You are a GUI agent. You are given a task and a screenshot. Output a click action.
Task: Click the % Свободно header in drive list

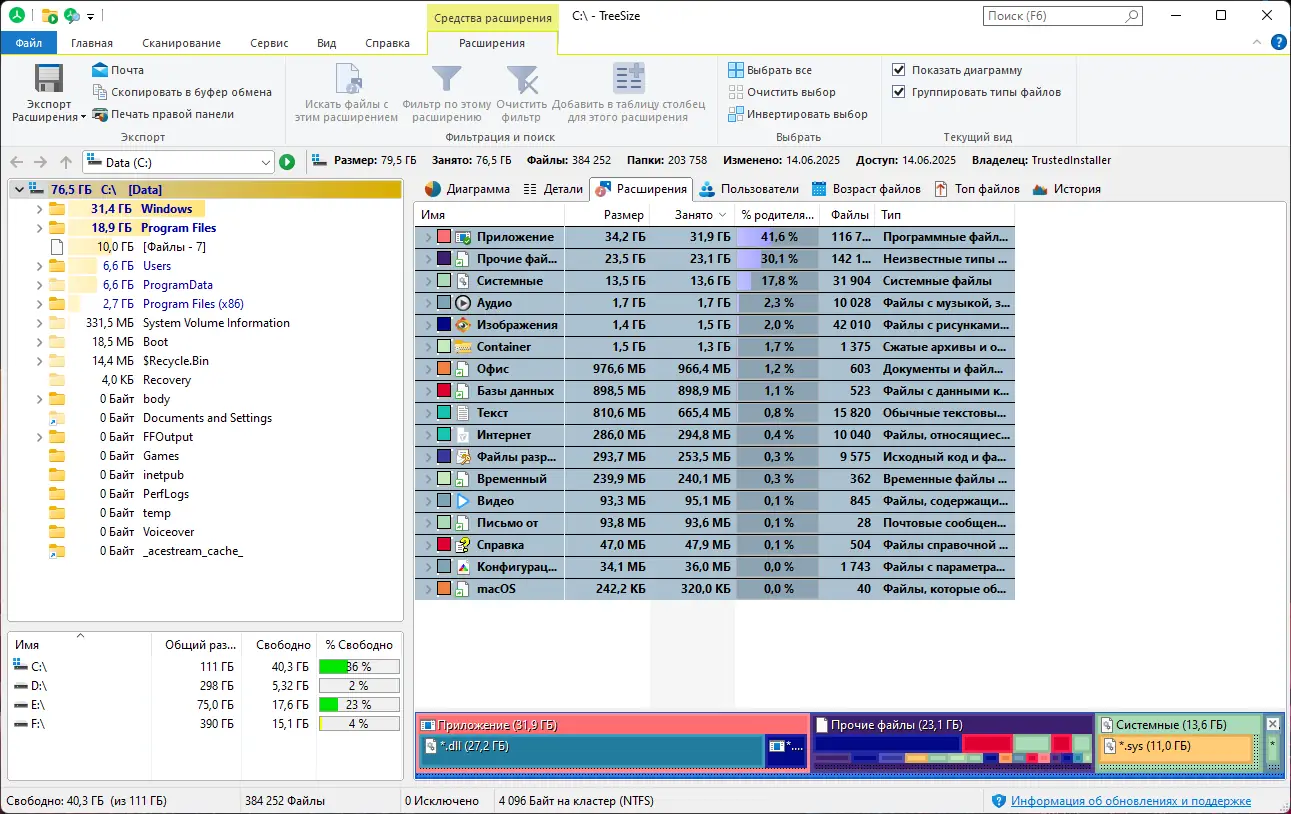point(359,645)
